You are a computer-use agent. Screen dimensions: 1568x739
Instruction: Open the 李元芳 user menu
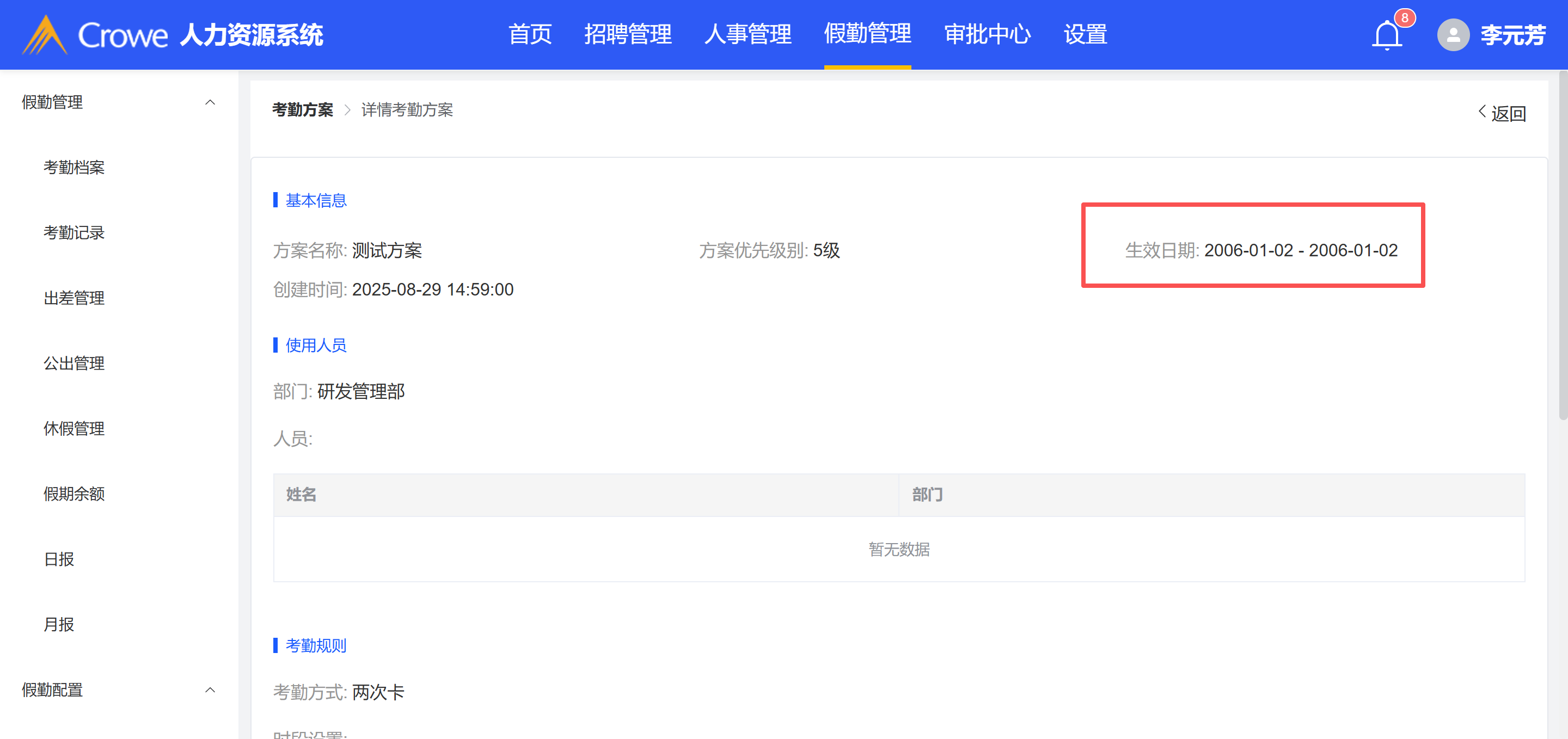point(1512,35)
